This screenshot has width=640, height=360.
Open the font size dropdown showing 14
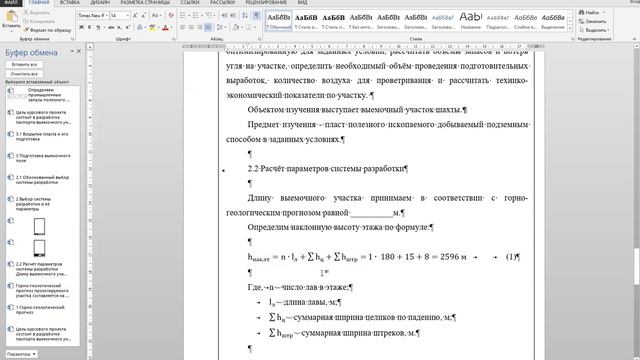pyautogui.click(x=127, y=16)
